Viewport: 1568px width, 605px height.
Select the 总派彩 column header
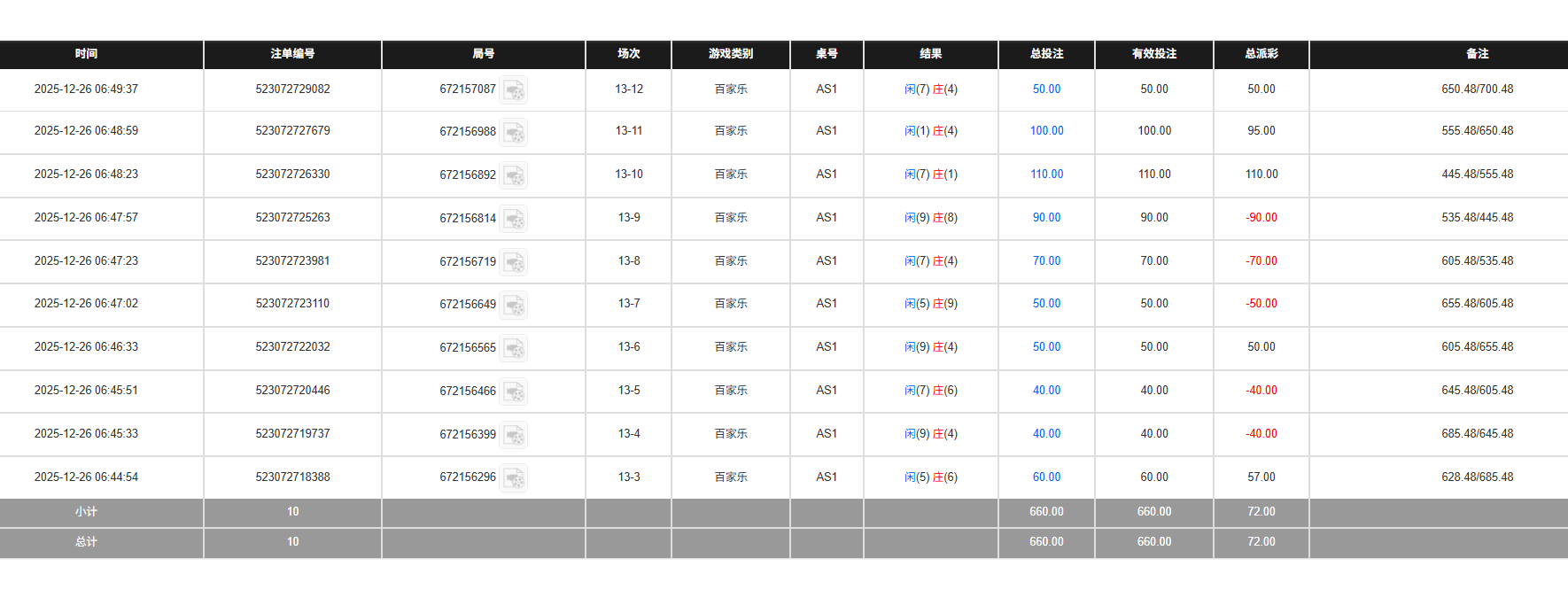tap(1261, 54)
